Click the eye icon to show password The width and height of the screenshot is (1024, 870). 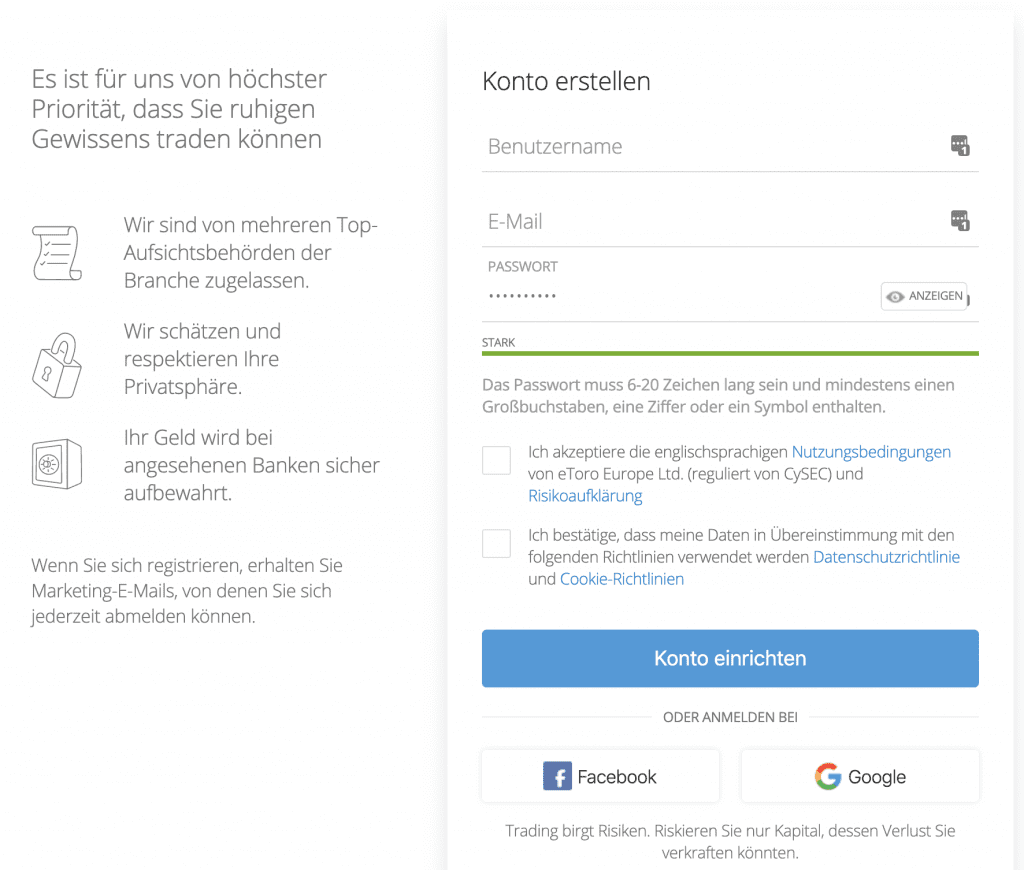coord(896,297)
